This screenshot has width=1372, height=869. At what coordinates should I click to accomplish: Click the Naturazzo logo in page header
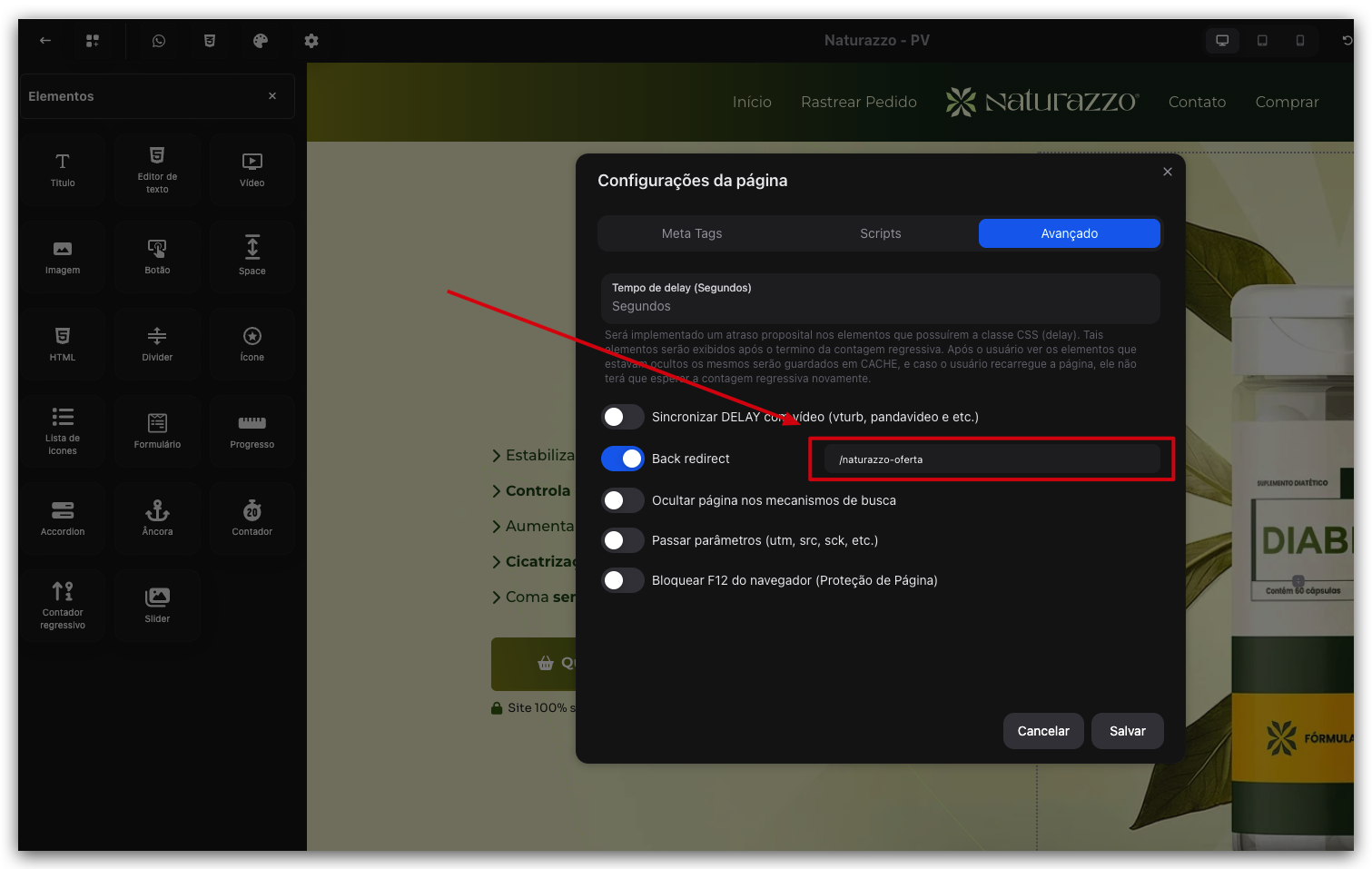pos(1042,102)
